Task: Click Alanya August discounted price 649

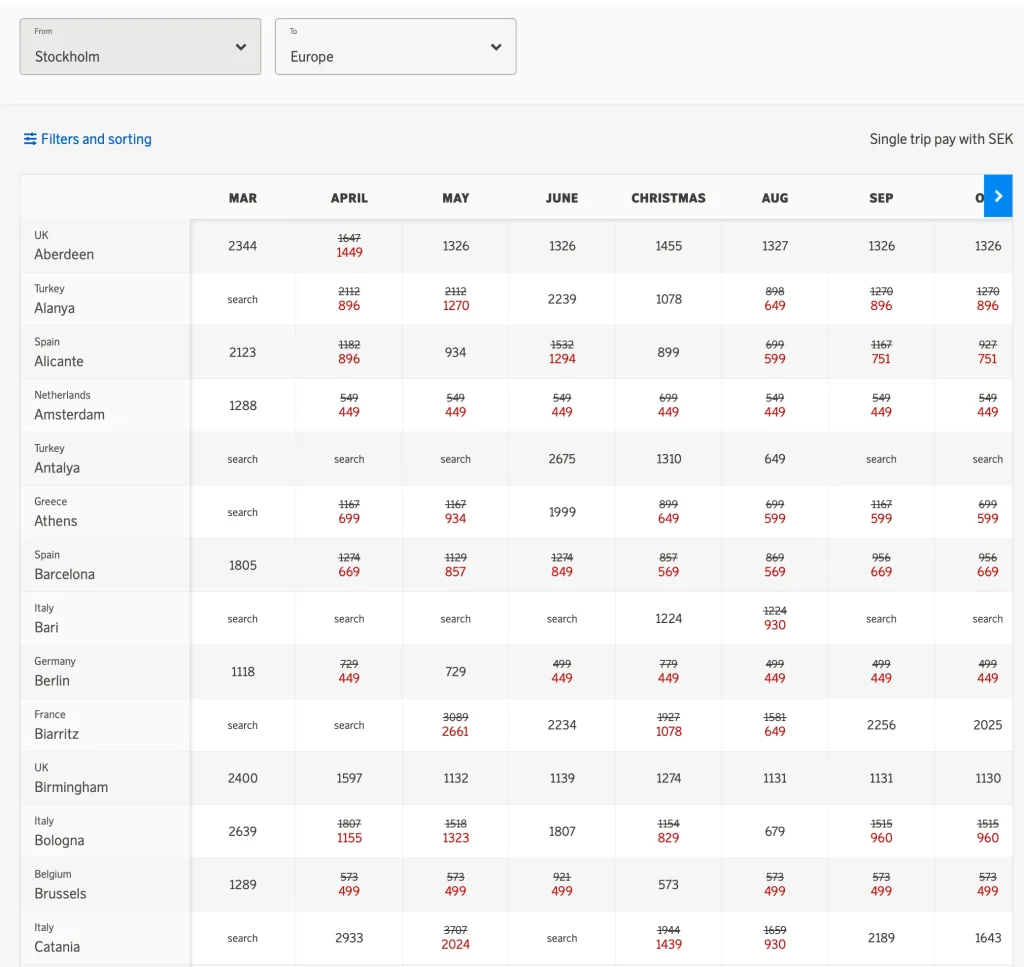Action: tap(775, 306)
